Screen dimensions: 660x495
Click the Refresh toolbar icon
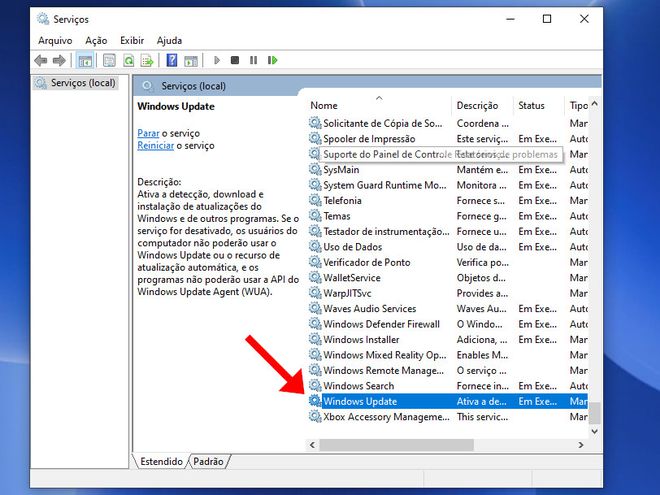click(x=128, y=61)
